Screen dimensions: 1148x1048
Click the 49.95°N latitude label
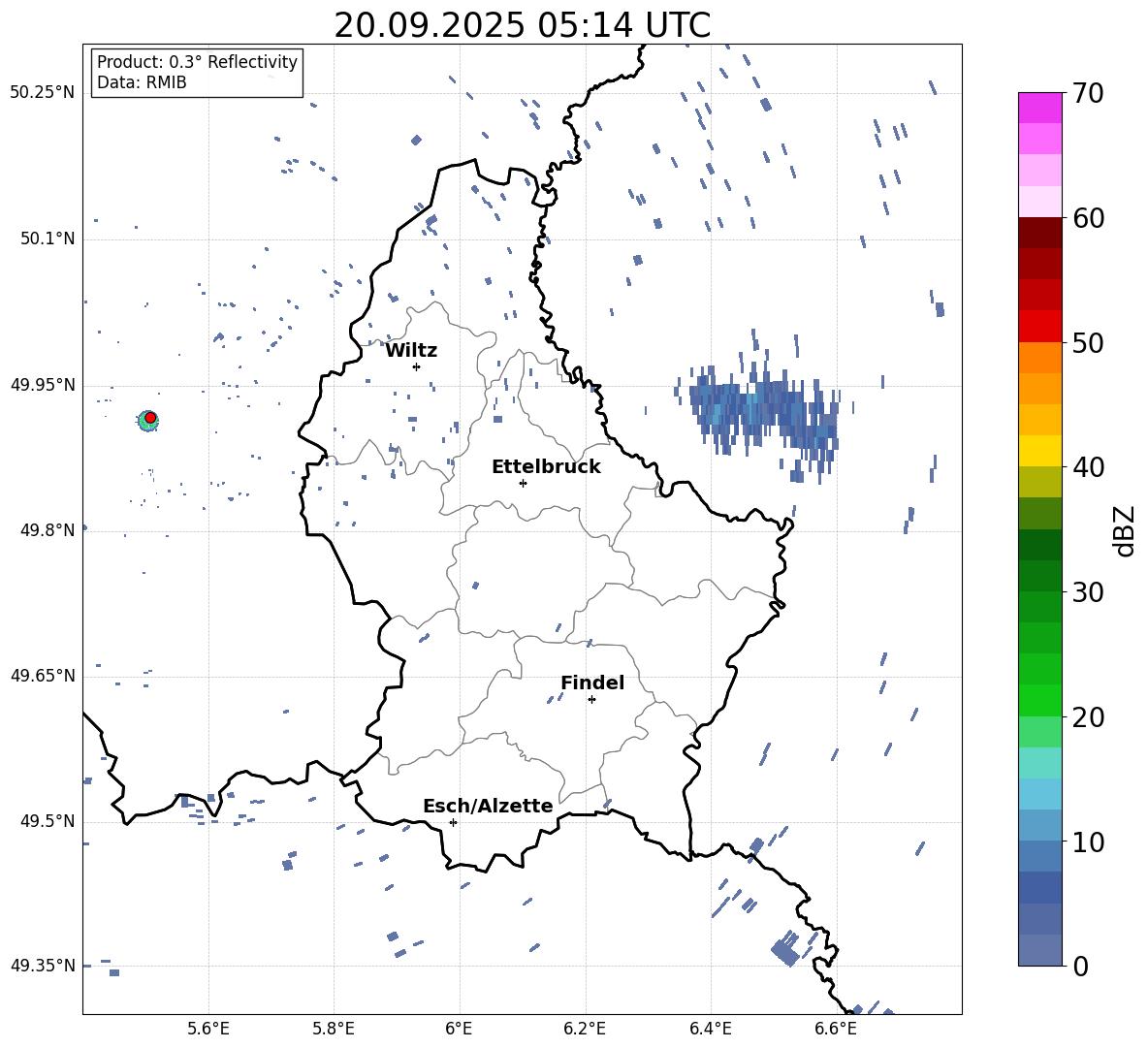[x=43, y=385]
